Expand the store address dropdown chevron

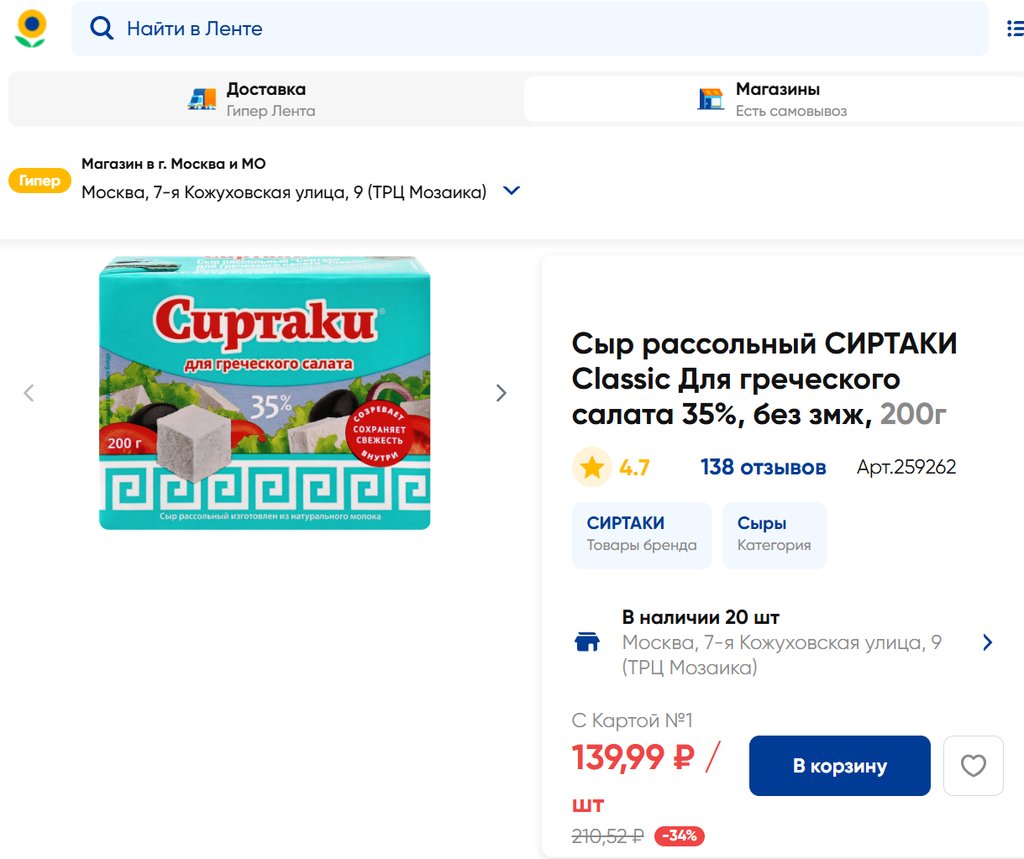pos(511,191)
